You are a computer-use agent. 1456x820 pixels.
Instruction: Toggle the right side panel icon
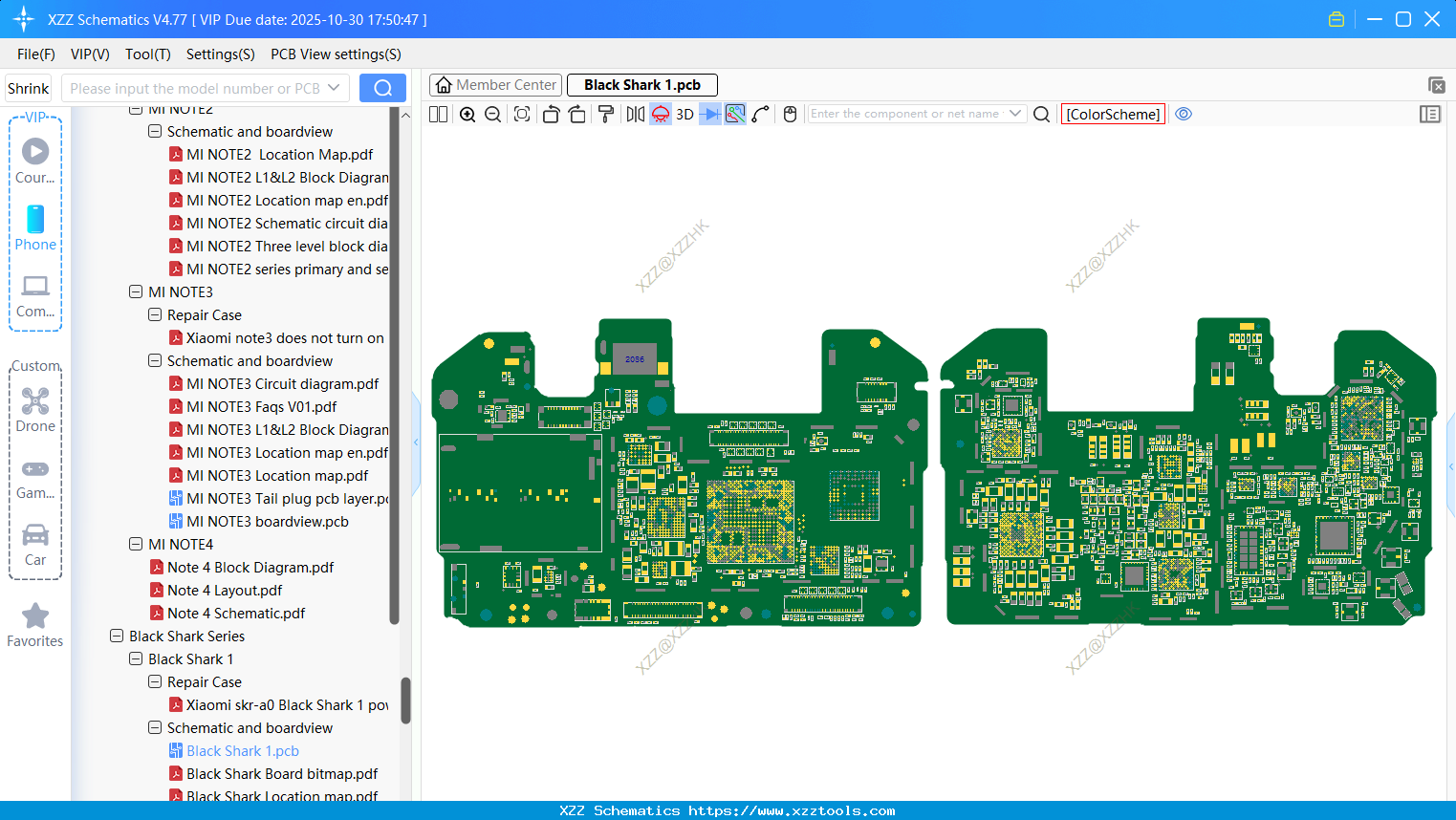[x=1430, y=115]
